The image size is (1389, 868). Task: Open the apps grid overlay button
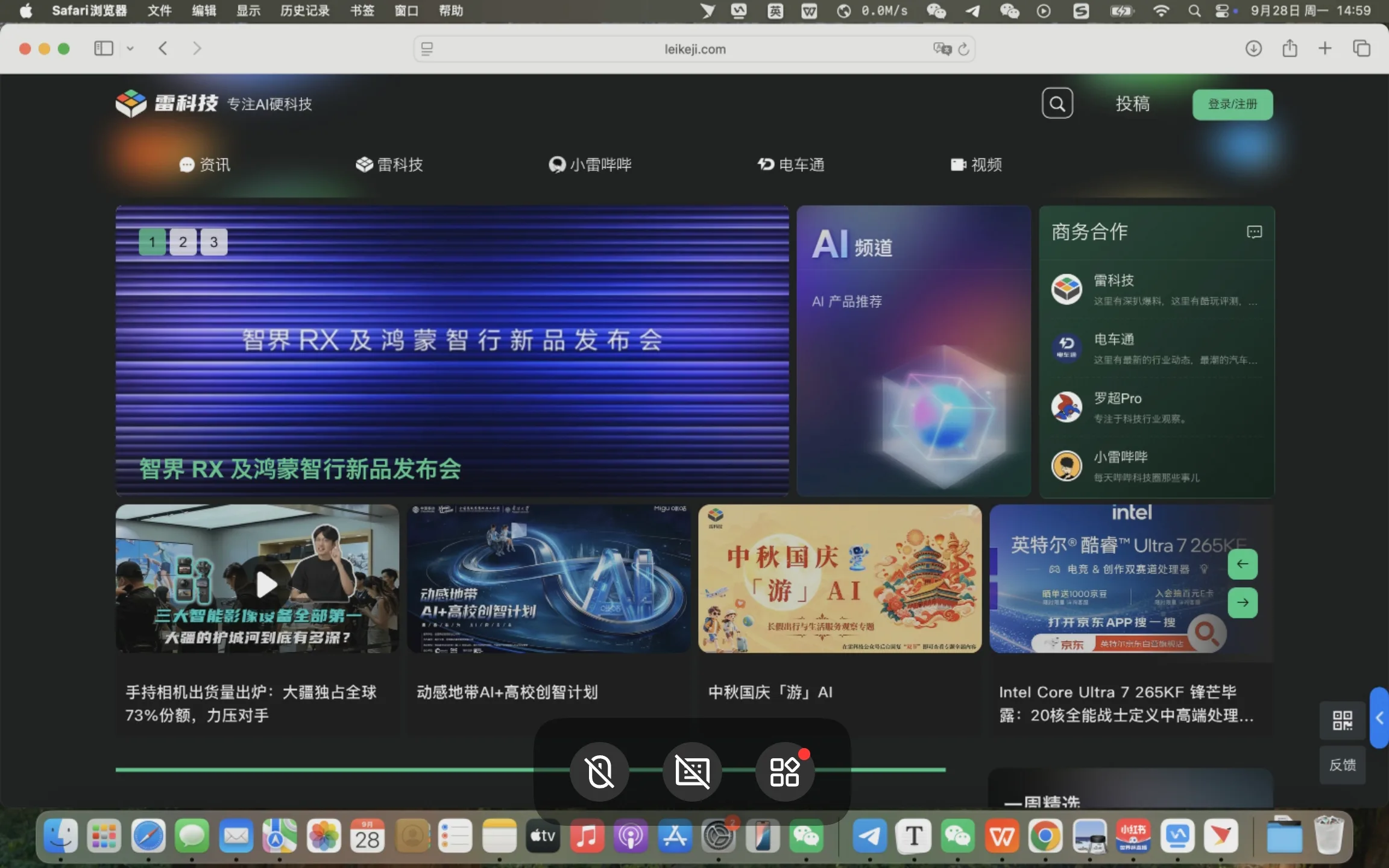[x=785, y=772]
